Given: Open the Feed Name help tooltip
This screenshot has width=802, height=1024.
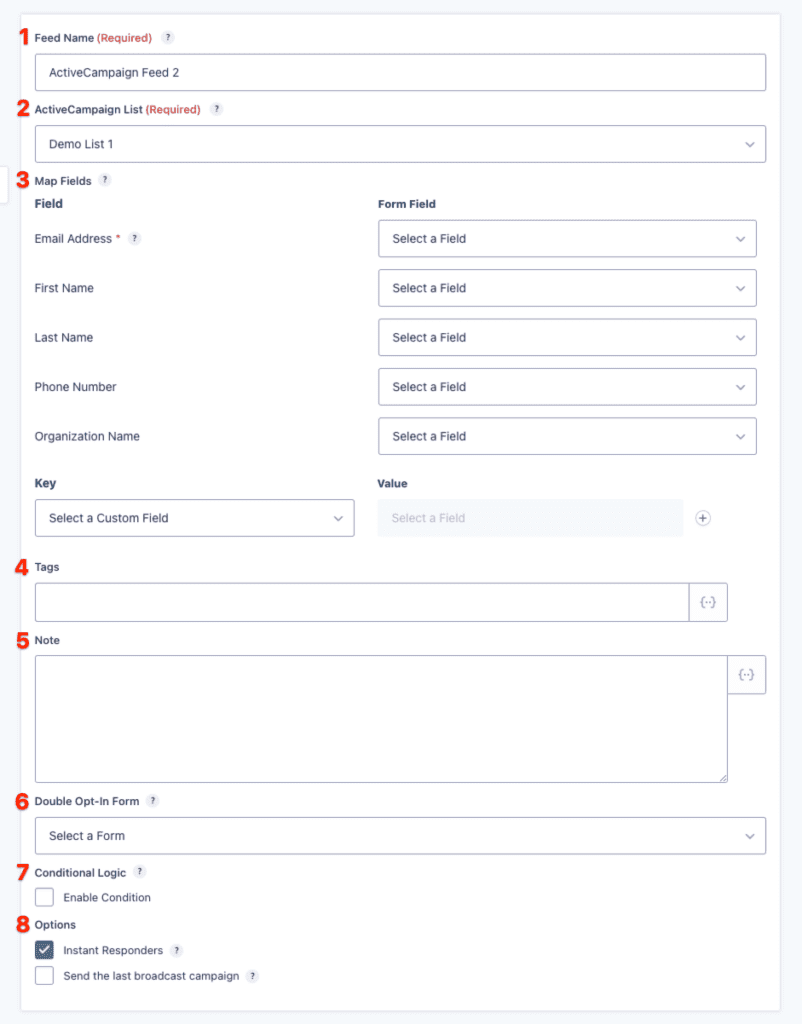Looking at the screenshot, I should point(167,38).
